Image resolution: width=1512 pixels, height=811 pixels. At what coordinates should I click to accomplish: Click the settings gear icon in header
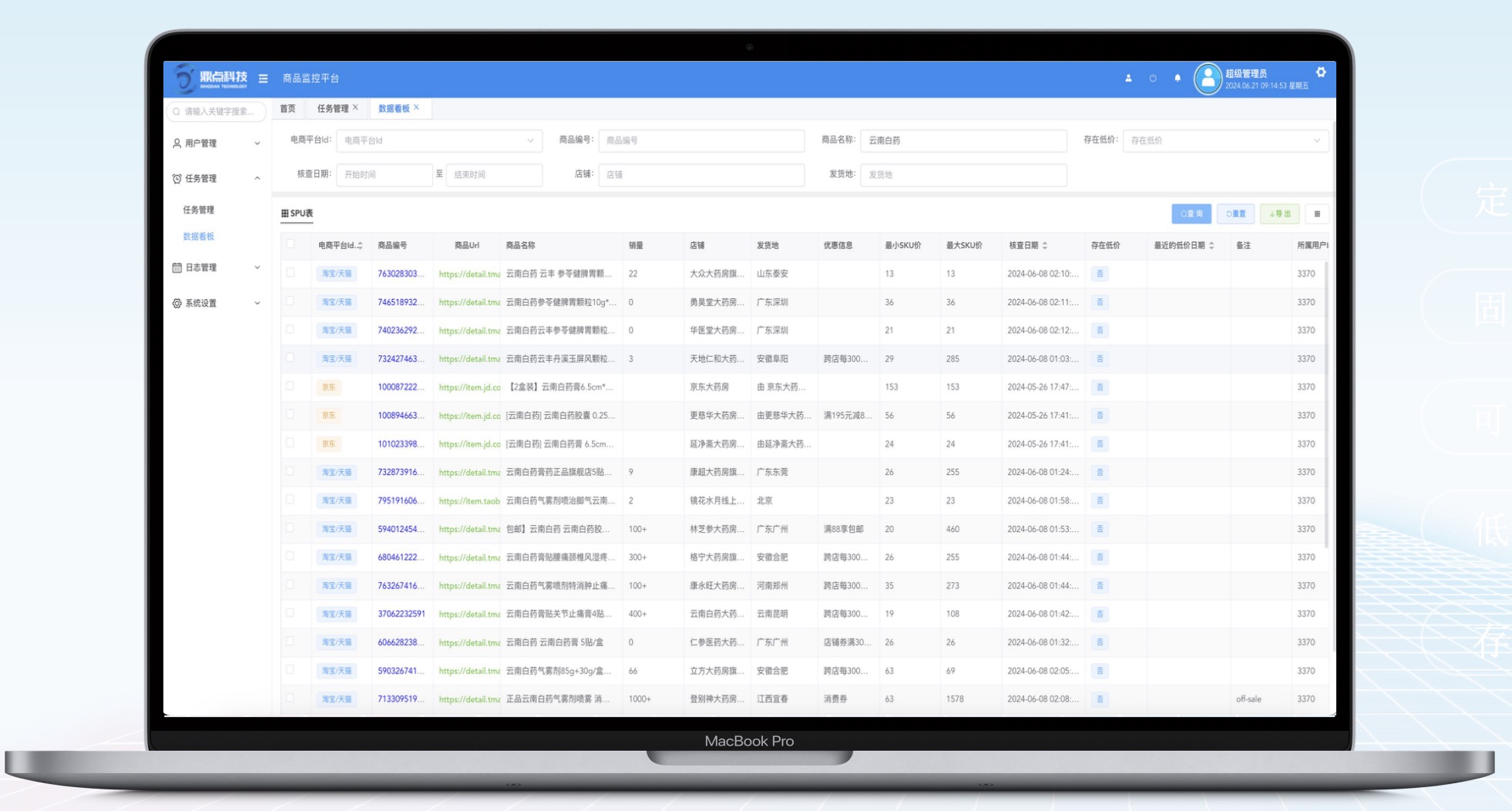[1321, 72]
